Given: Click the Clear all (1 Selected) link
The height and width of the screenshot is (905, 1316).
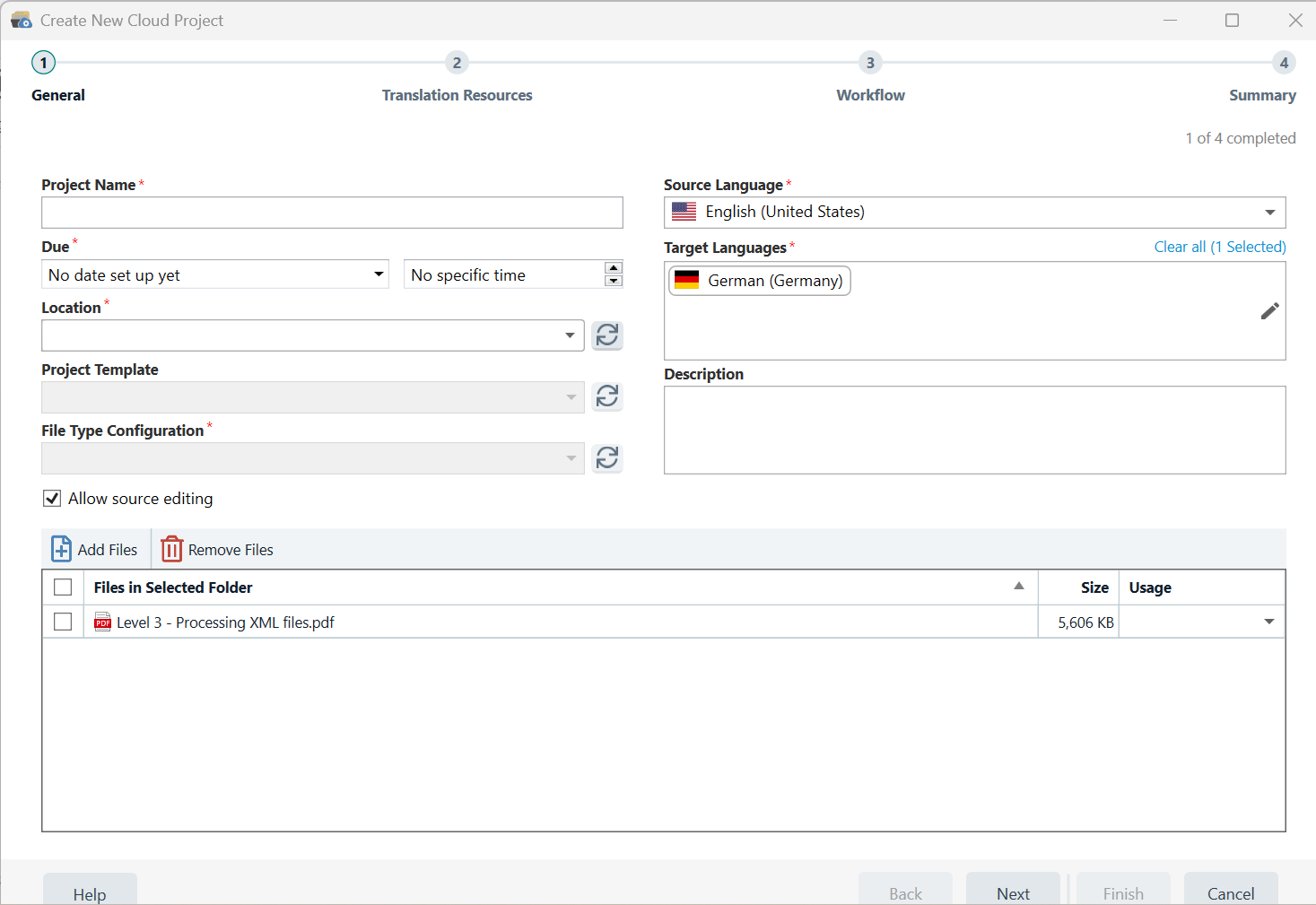Looking at the screenshot, I should pos(1219,247).
